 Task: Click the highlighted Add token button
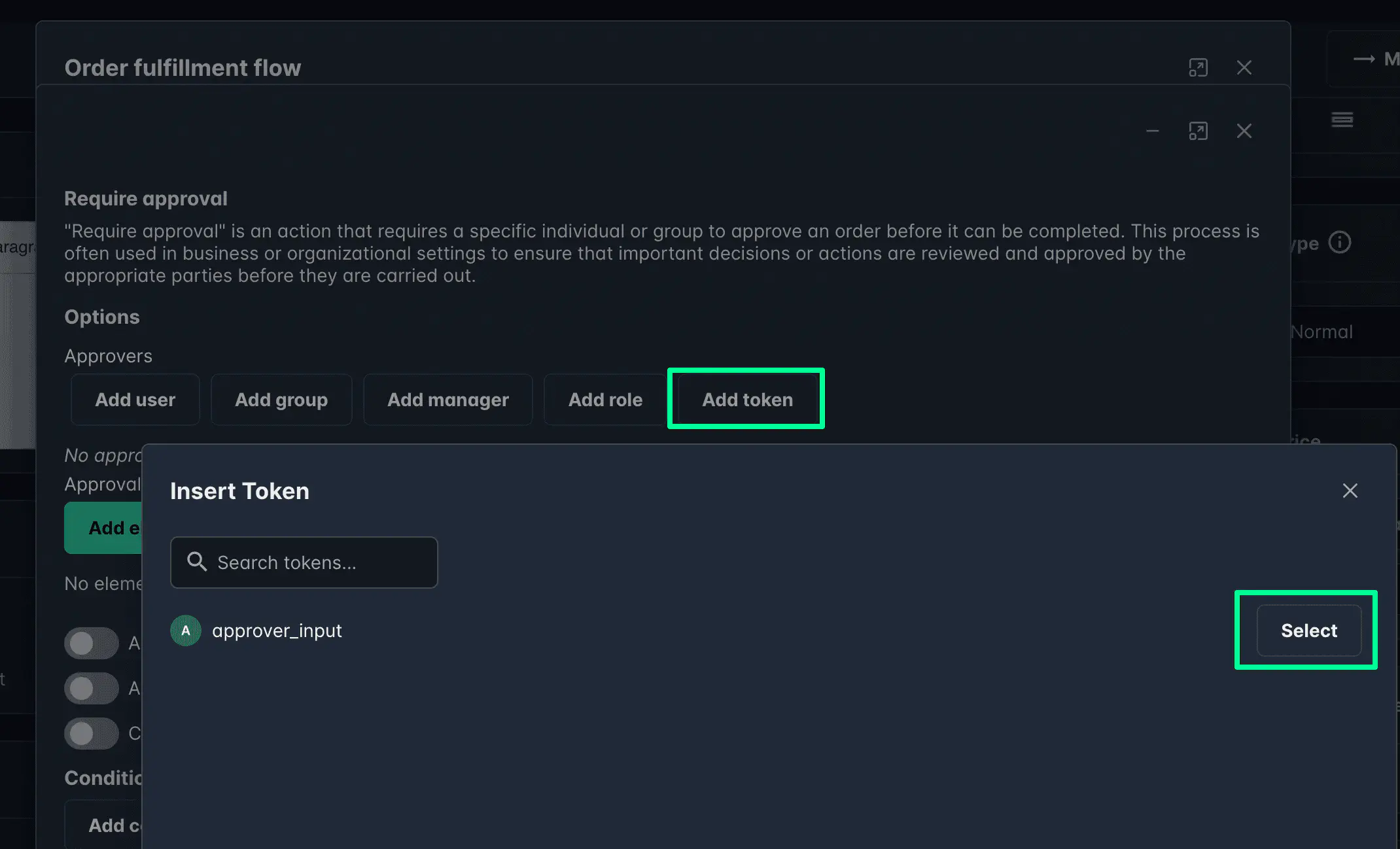[x=746, y=399]
